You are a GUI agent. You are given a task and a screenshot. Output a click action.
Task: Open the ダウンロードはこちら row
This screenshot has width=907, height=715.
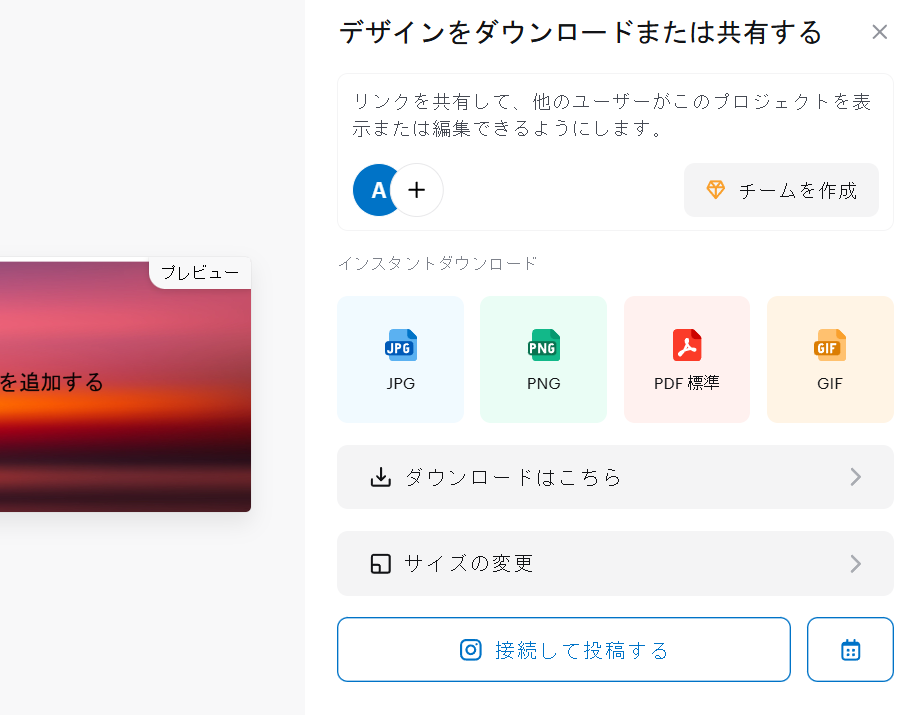615,477
